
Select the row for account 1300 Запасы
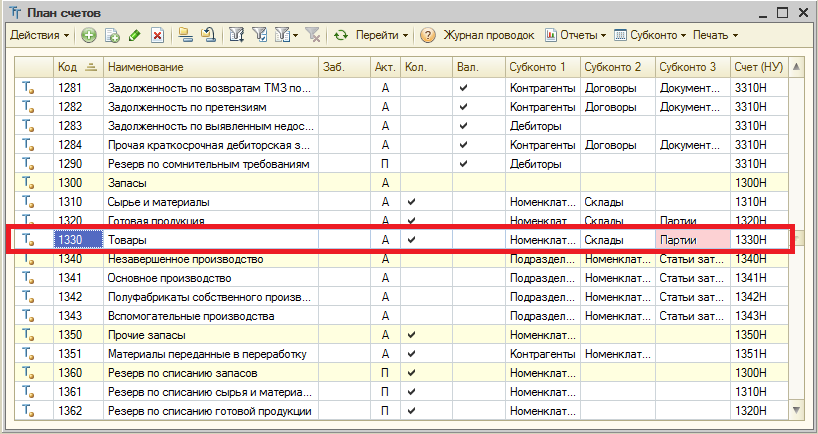(208, 183)
